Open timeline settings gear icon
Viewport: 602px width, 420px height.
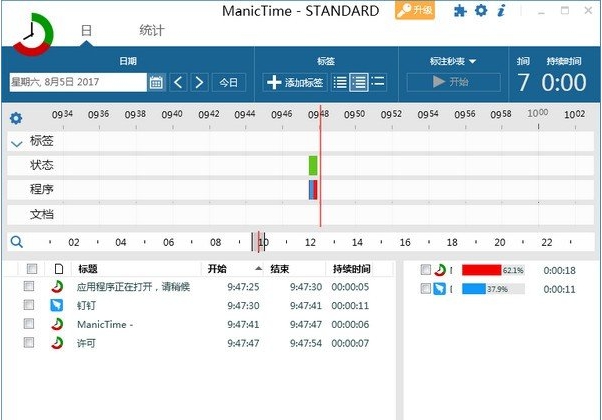point(16,118)
